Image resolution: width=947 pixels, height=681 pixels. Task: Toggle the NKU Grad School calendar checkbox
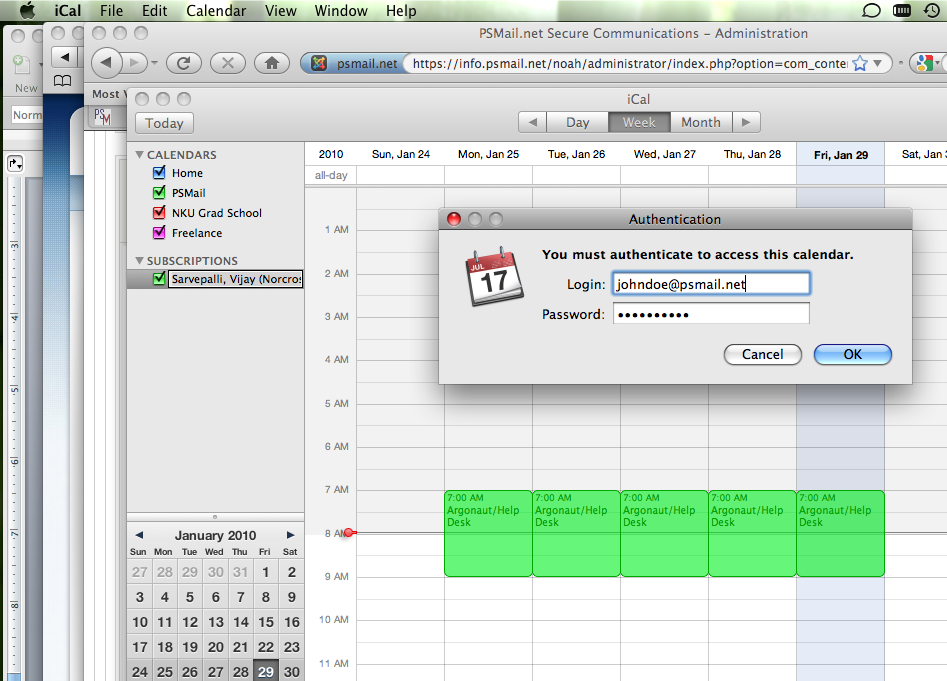[x=159, y=213]
